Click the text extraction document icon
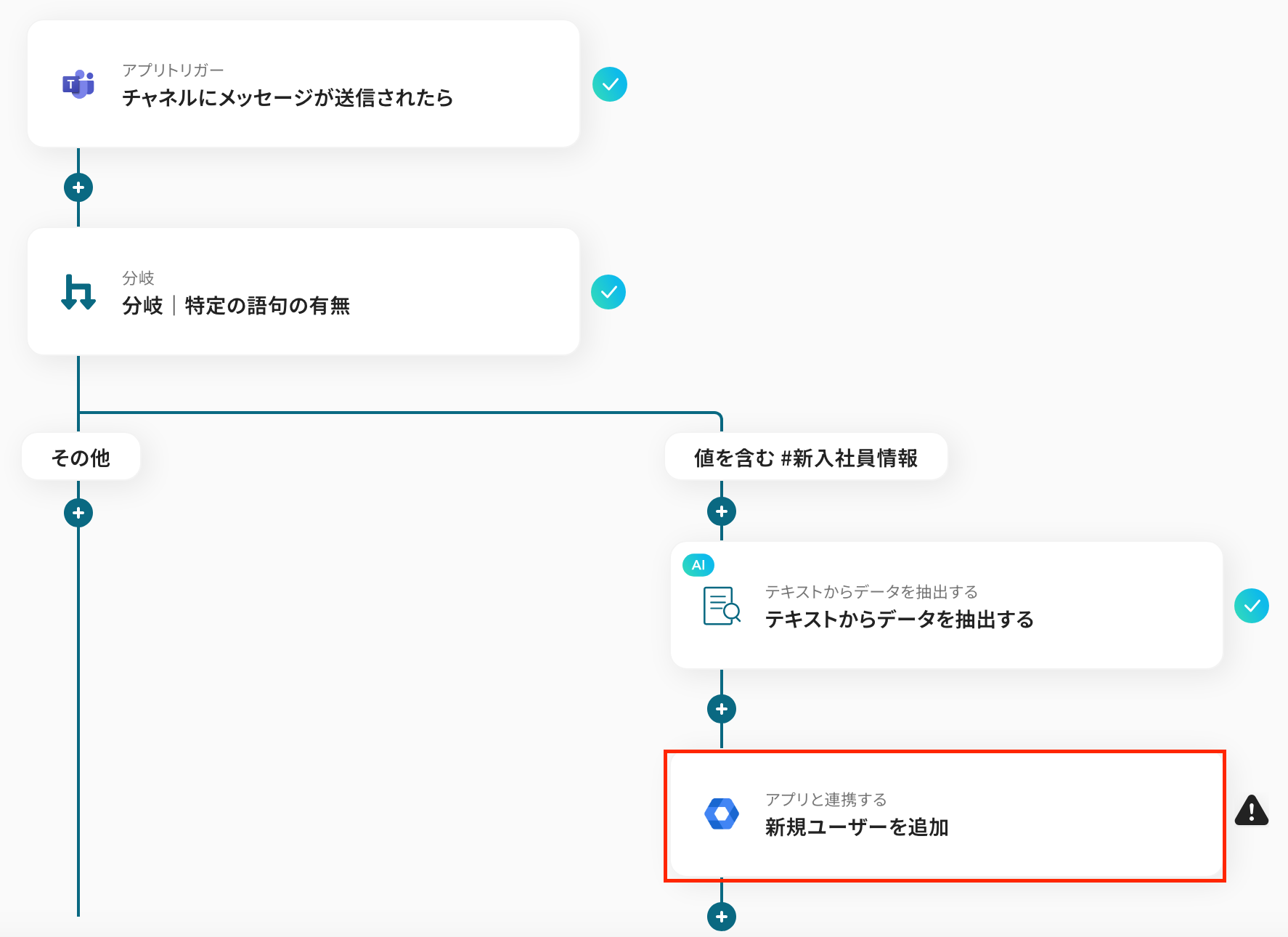The width and height of the screenshot is (1288, 937). pos(721,606)
